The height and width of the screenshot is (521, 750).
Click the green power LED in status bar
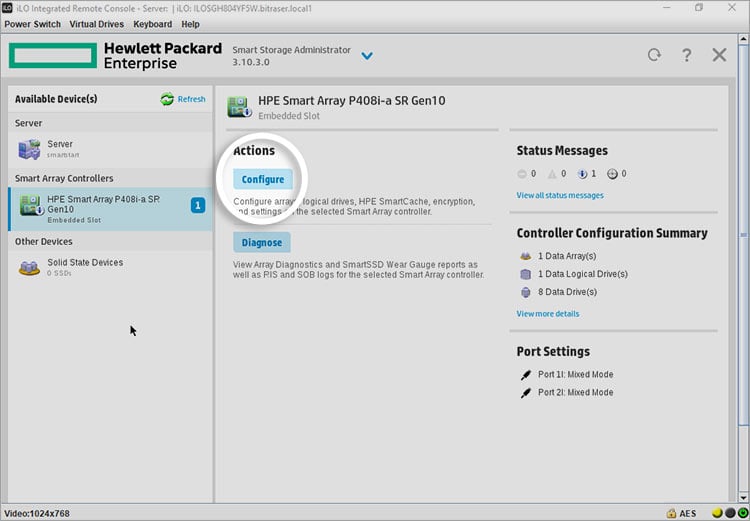pos(742,513)
